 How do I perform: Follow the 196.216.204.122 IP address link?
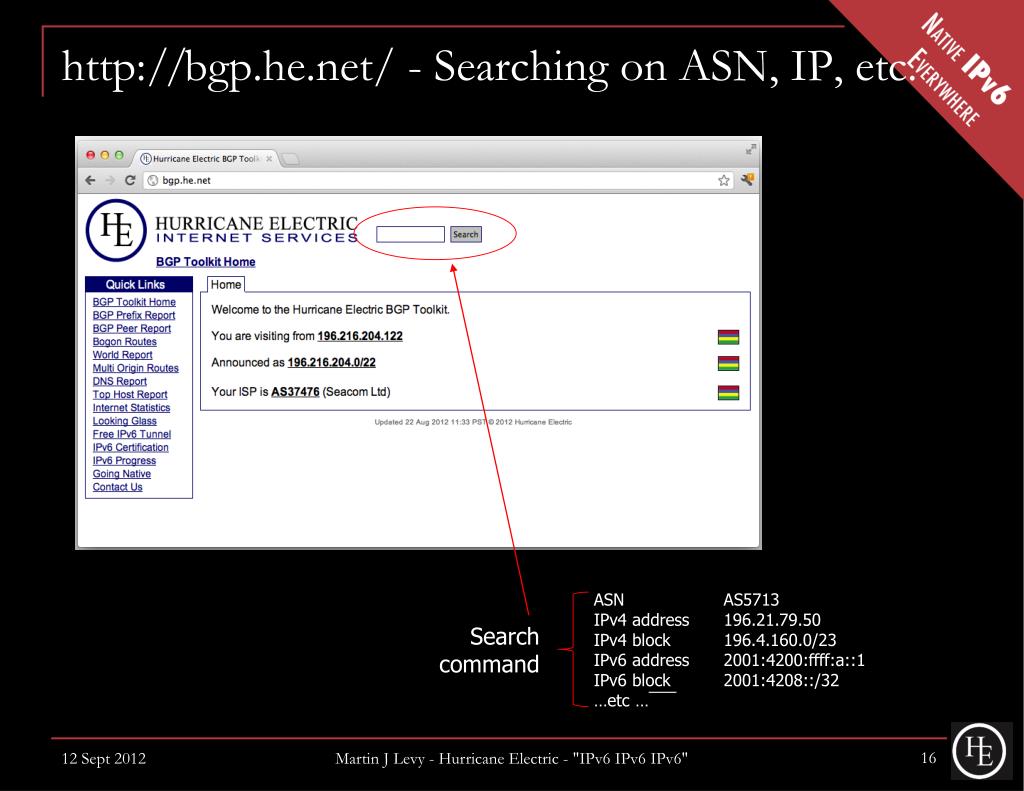(x=360, y=336)
